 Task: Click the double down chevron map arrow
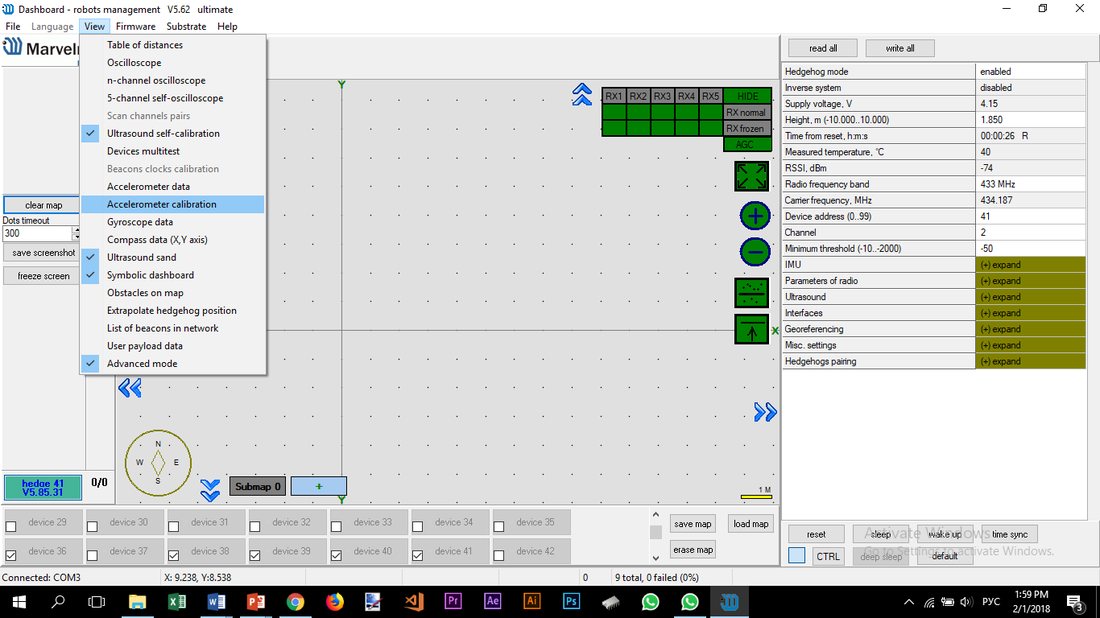(210, 490)
